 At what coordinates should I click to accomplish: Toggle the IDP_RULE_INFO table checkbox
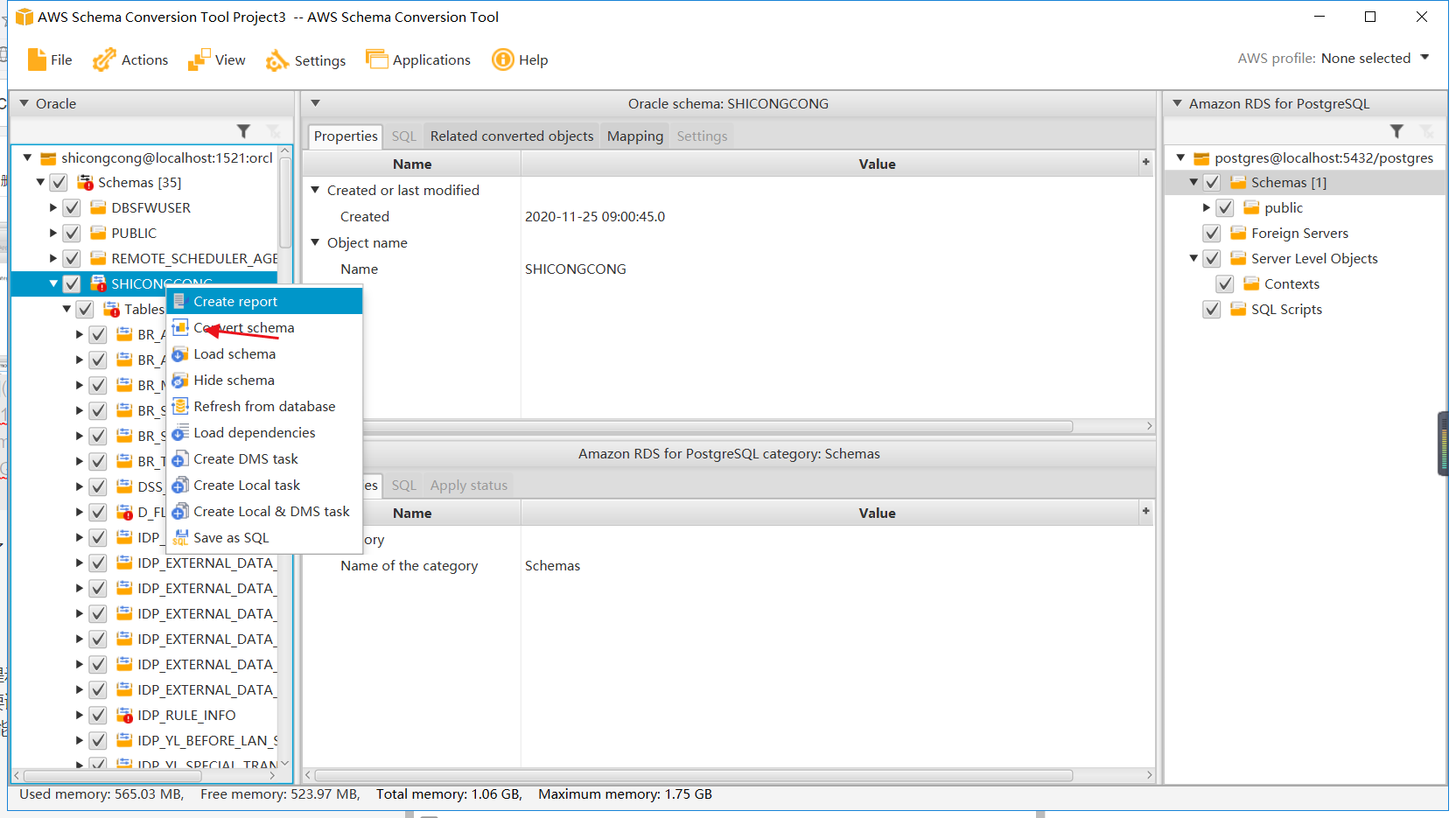tap(98, 716)
